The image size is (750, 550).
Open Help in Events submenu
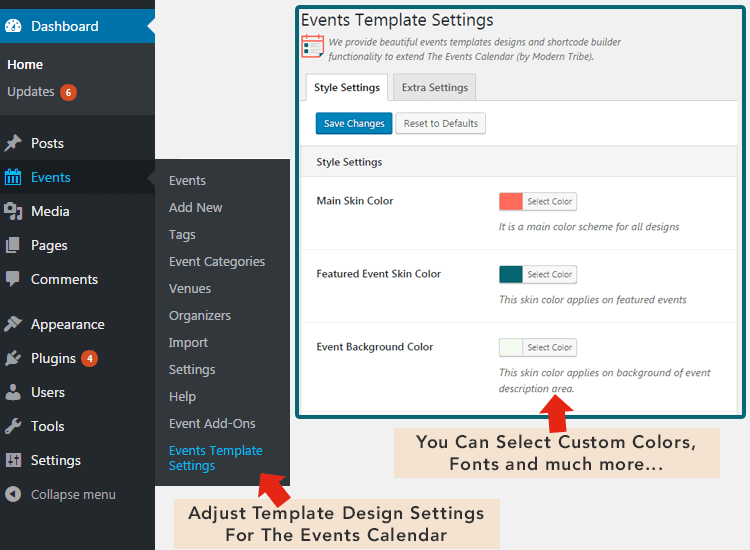182,397
